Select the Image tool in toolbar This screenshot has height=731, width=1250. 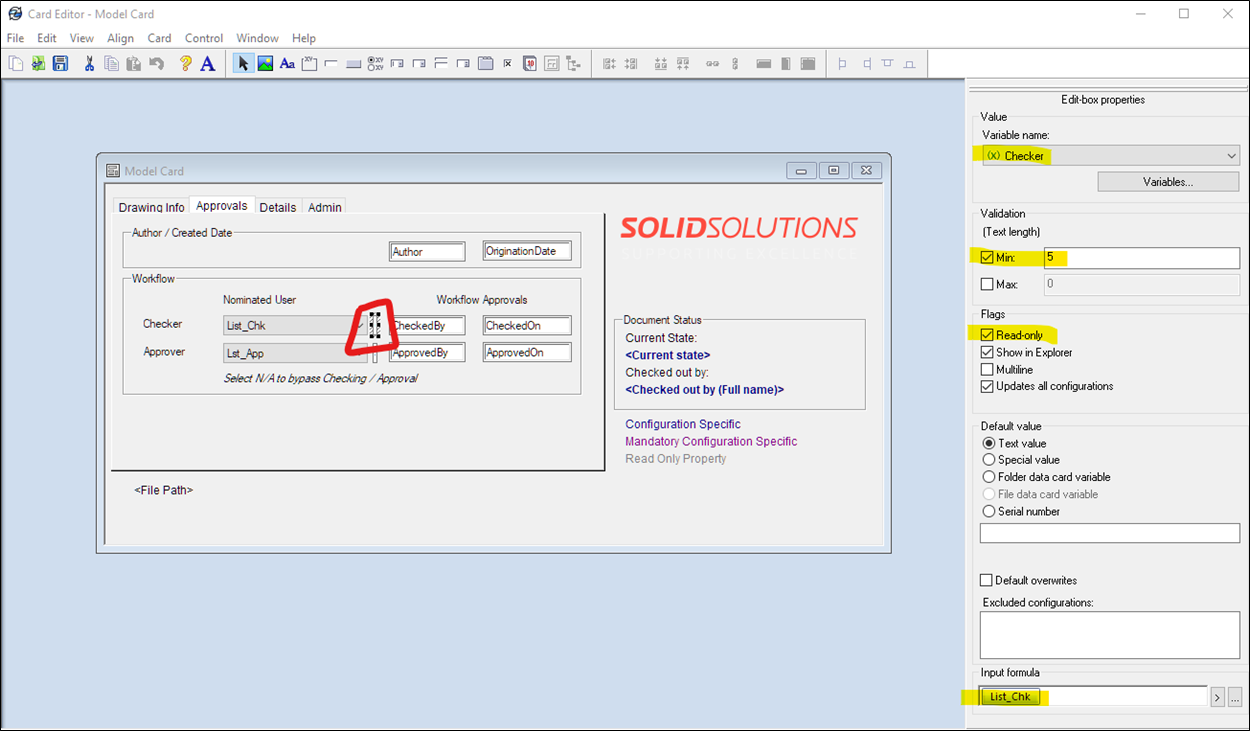(265, 63)
